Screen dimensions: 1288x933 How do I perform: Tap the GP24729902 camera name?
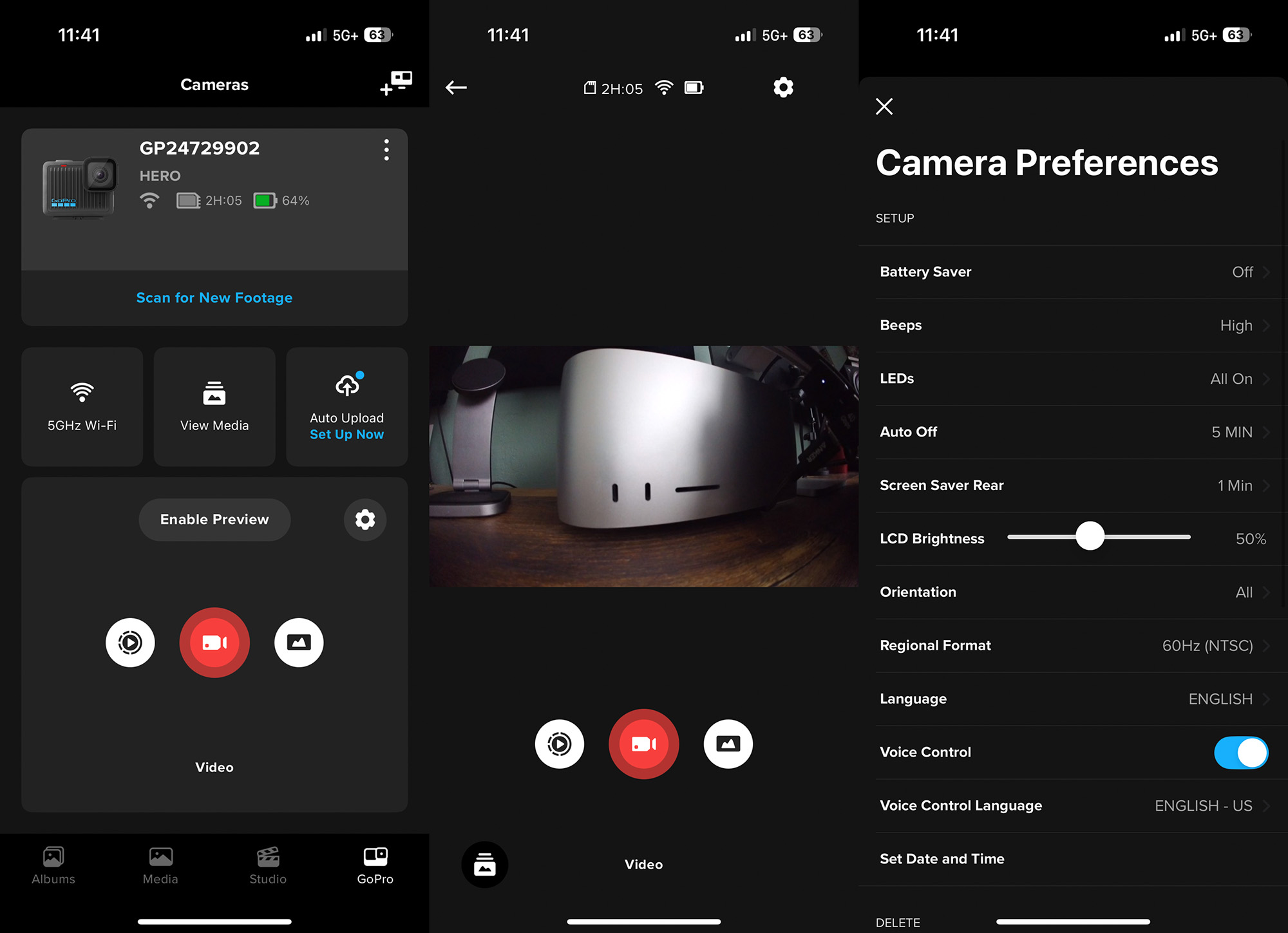click(200, 148)
